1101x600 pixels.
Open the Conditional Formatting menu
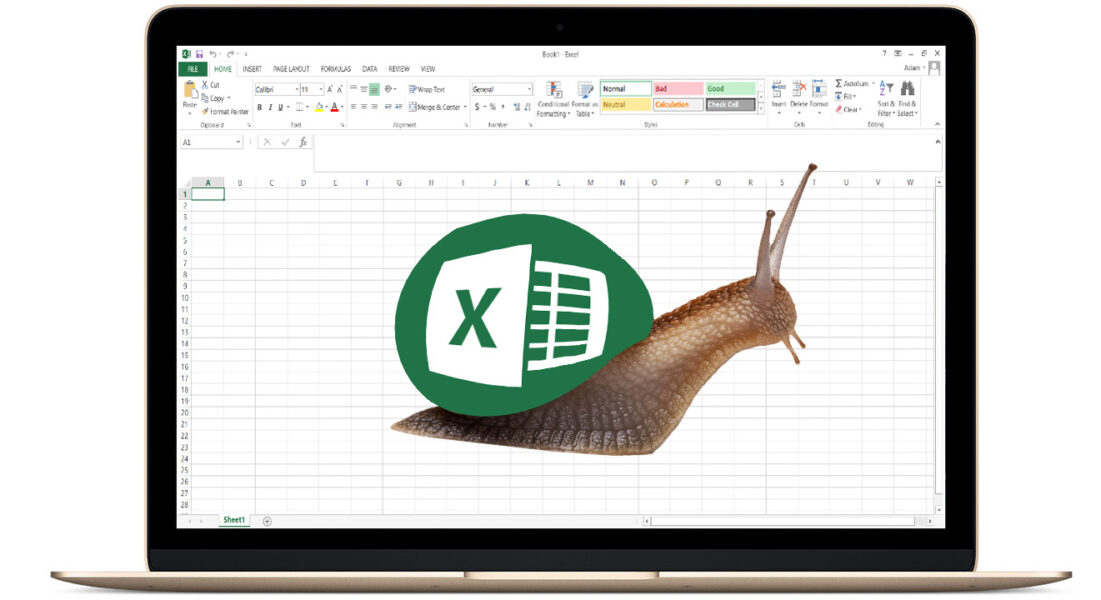point(553,99)
